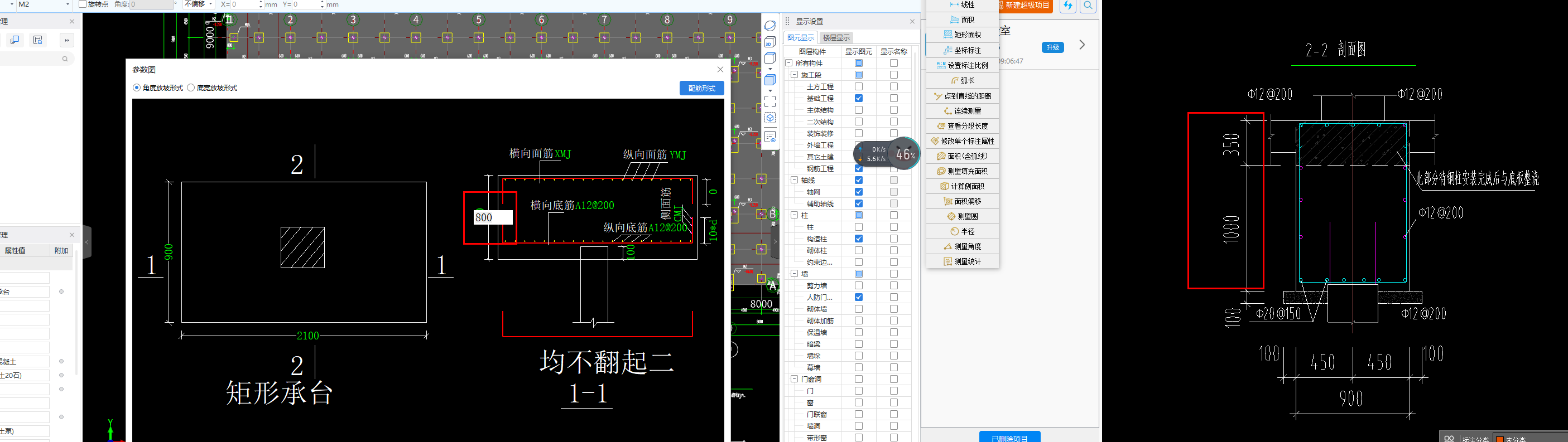Choose 弧长 arc length tool
1568x442 pixels.
tap(962, 80)
